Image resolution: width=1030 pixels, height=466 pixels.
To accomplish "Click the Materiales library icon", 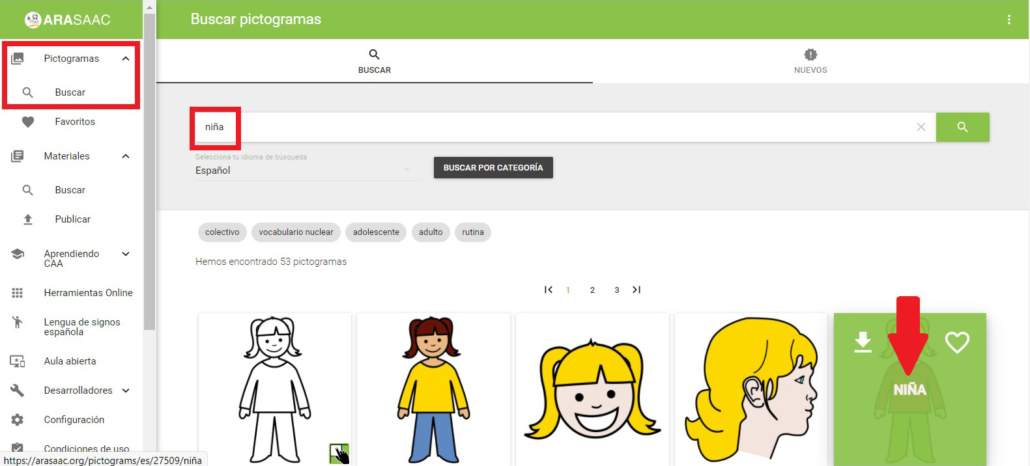I will pyautogui.click(x=18, y=156).
